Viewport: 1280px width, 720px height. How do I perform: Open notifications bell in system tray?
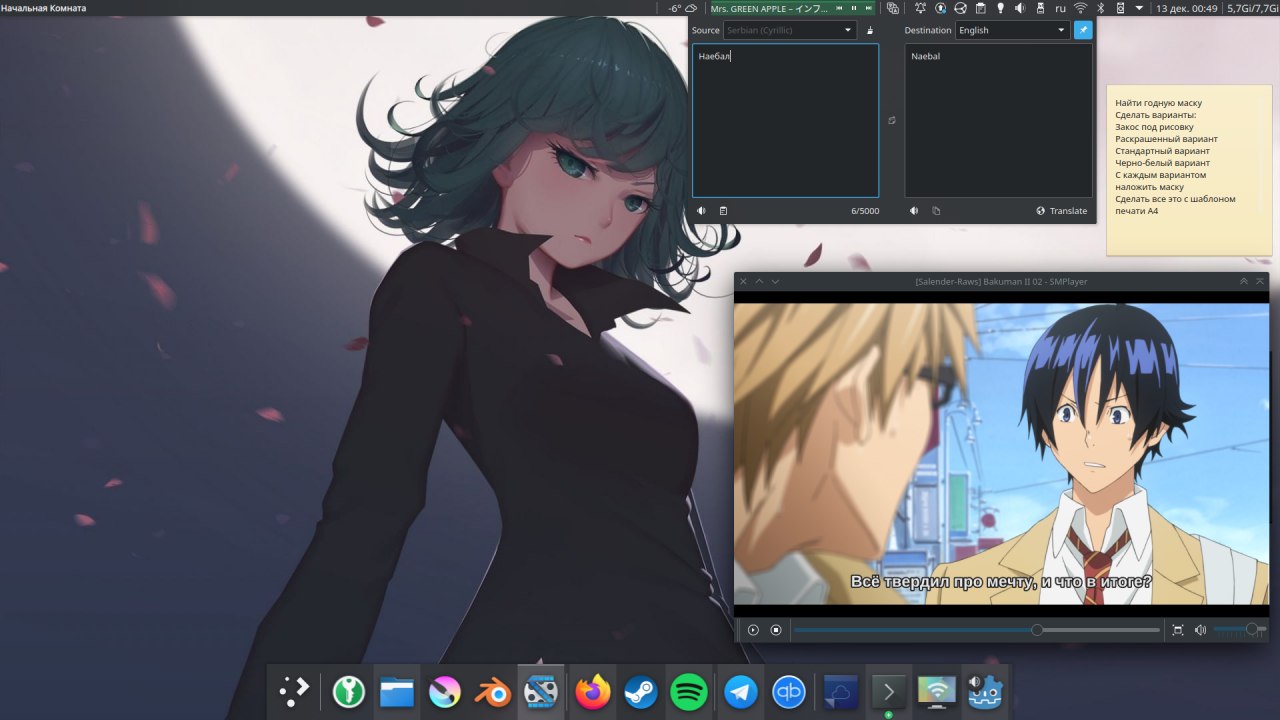click(919, 8)
